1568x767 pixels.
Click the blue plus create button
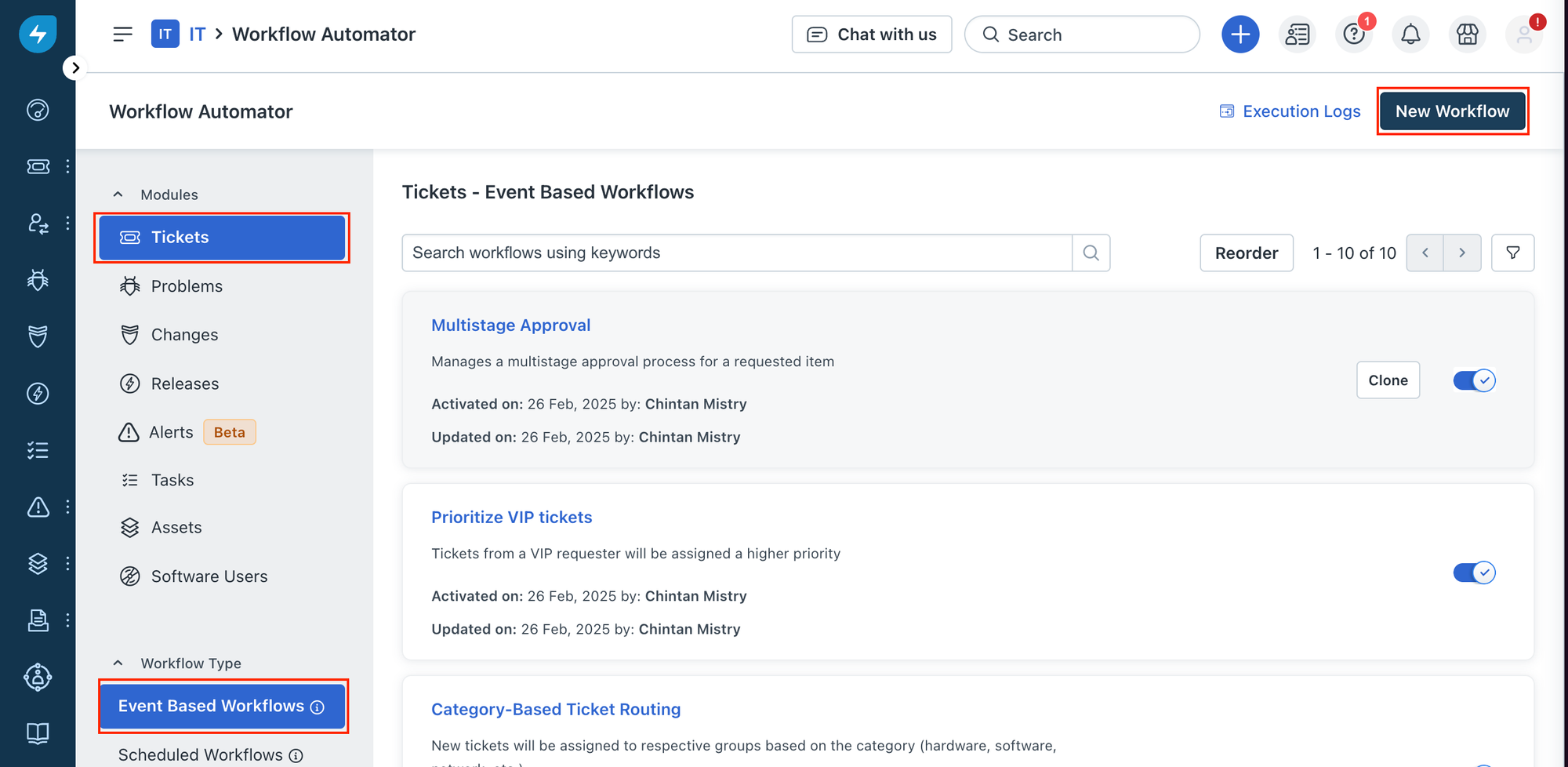pyautogui.click(x=1240, y=35)
